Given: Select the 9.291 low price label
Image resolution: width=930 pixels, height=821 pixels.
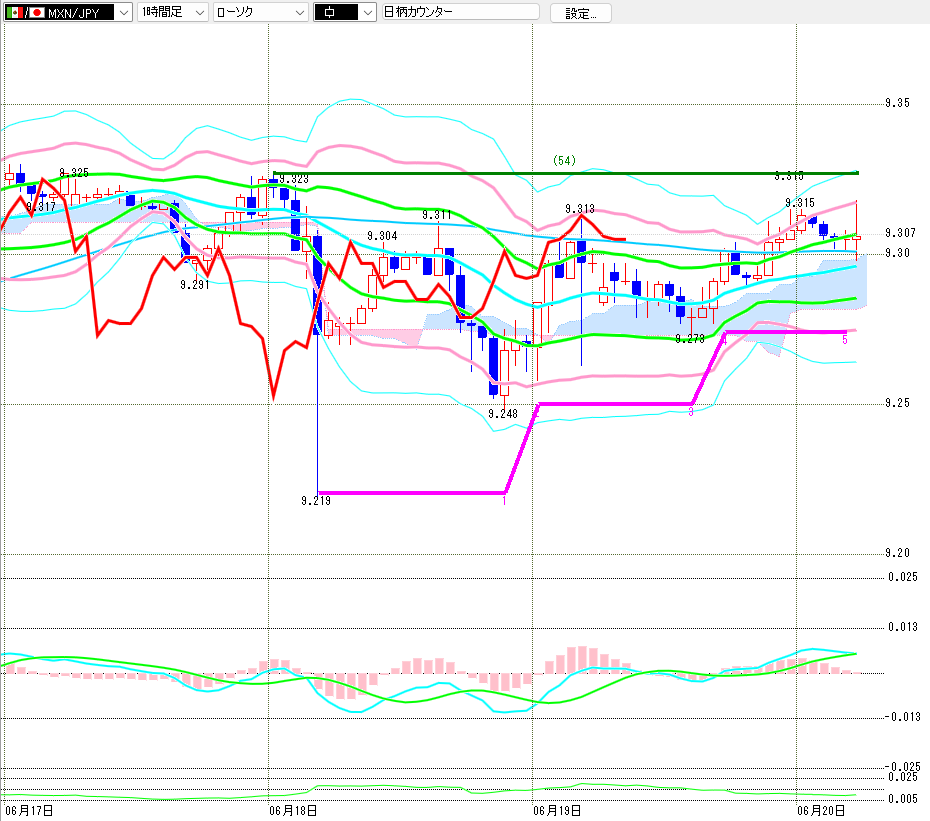Looking at the screenshot, I should click(195, 285).
